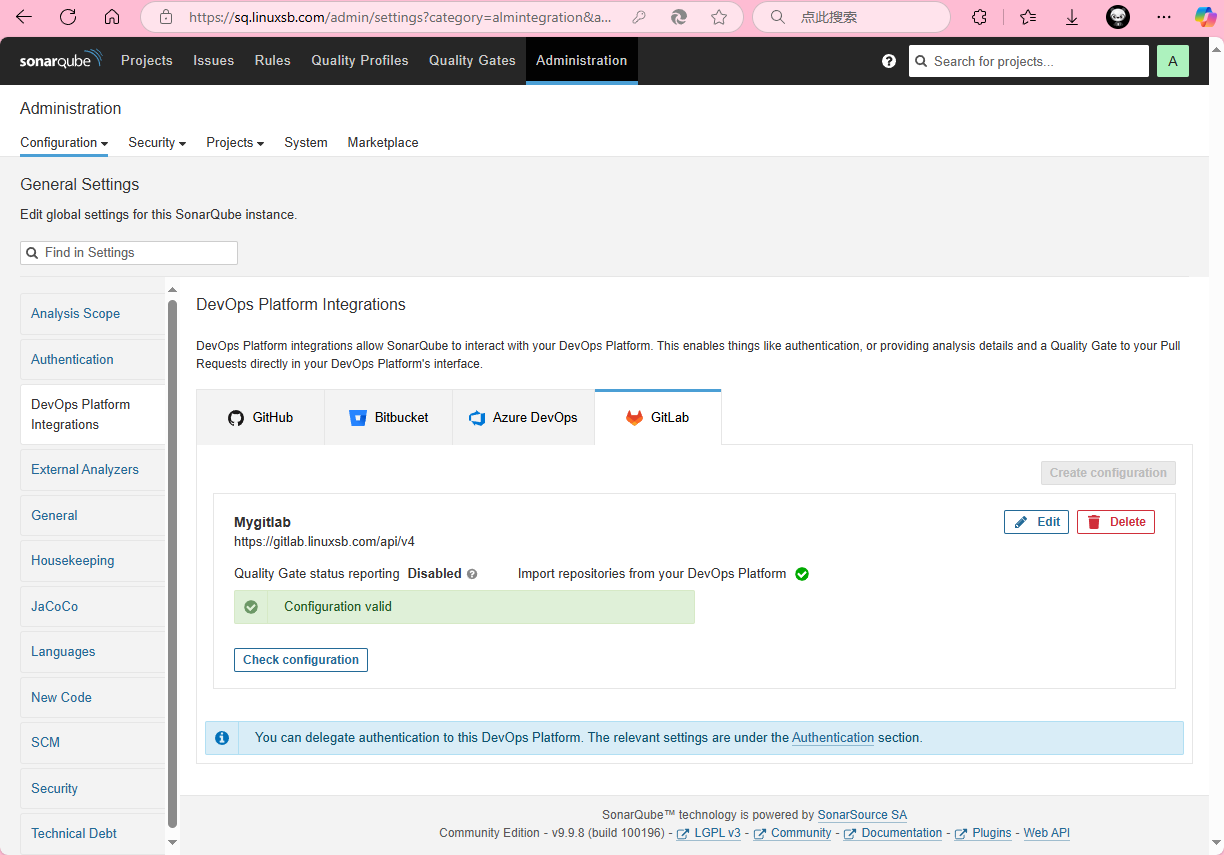Screen dimensions: 1224x855
Task: Click the Configuration valid check icon
Action: coord(251,607)
